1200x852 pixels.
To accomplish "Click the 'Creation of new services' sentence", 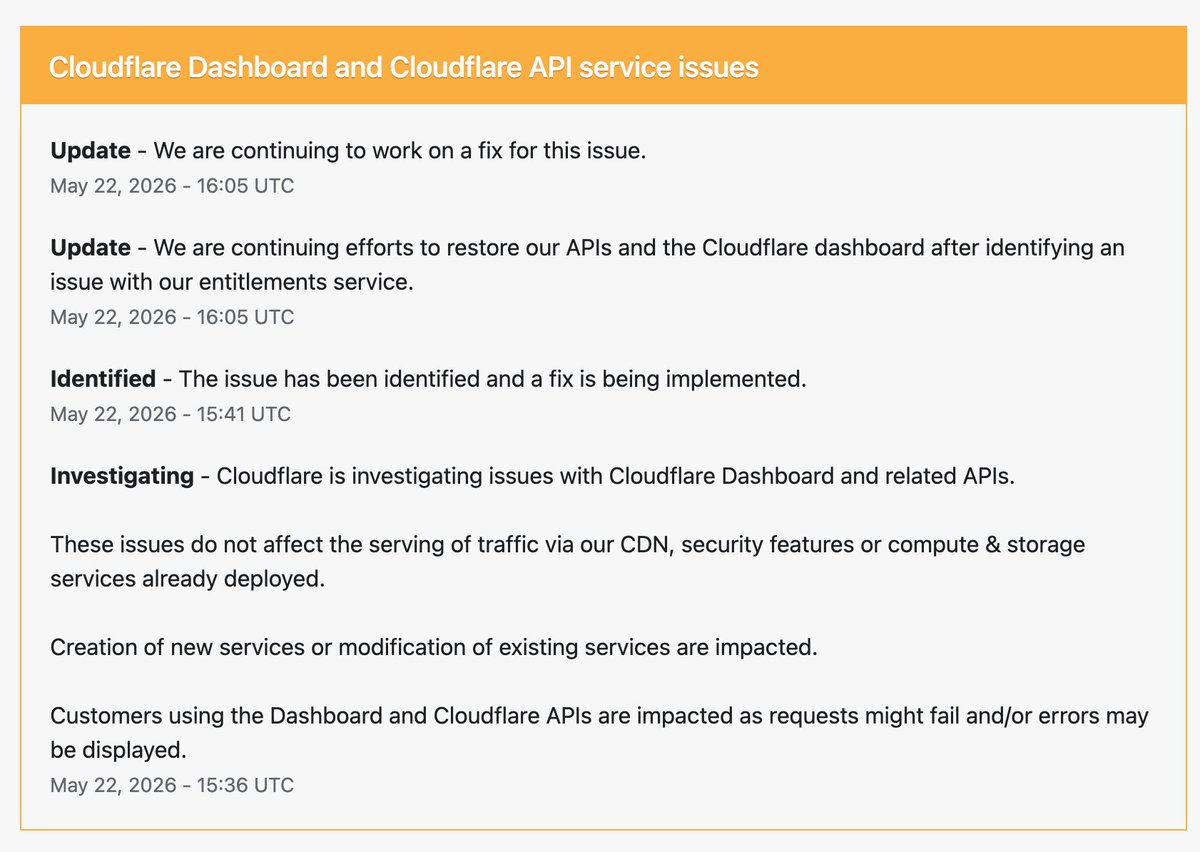I will point(434,647).
